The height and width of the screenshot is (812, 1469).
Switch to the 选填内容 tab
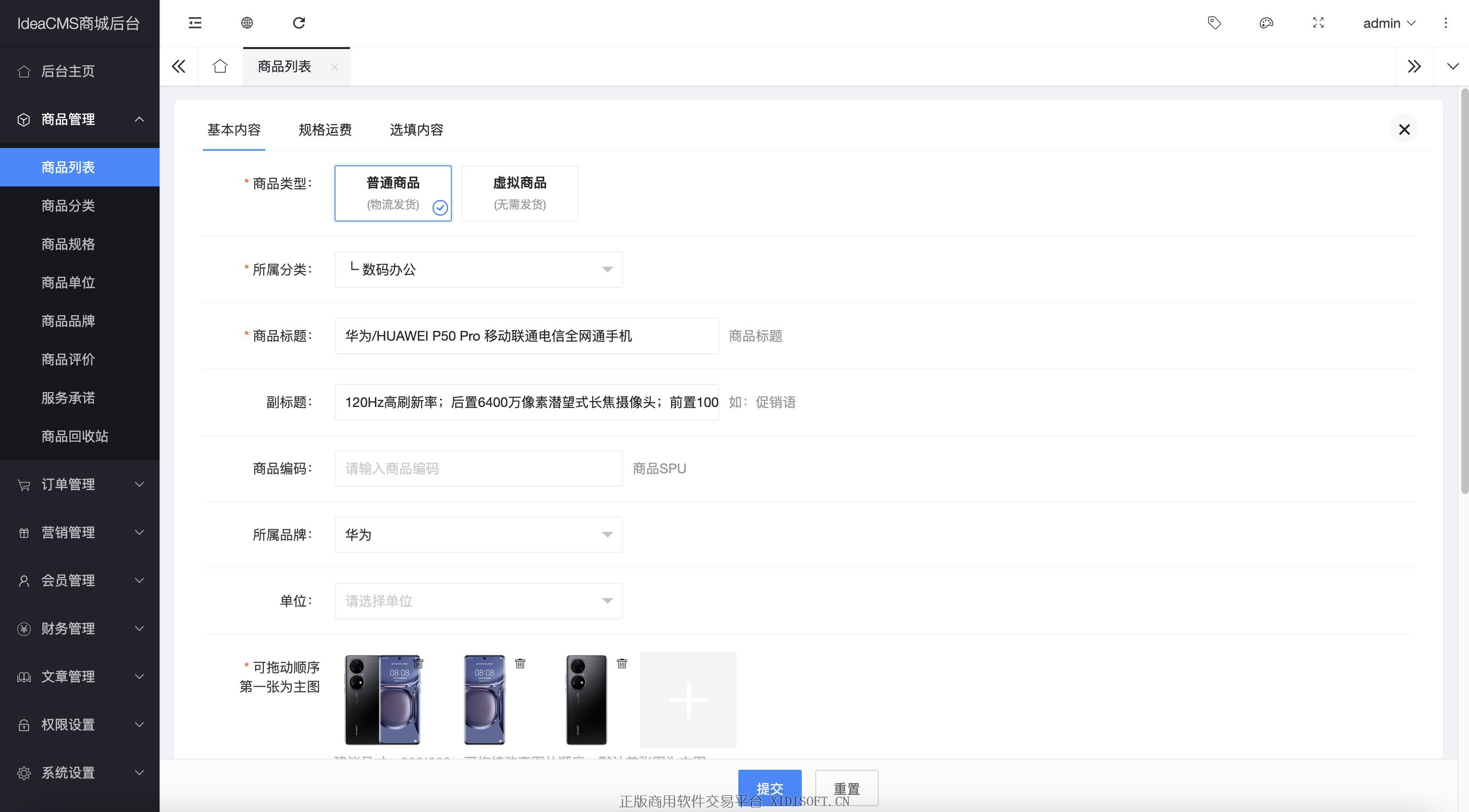[x=416, y=130]
